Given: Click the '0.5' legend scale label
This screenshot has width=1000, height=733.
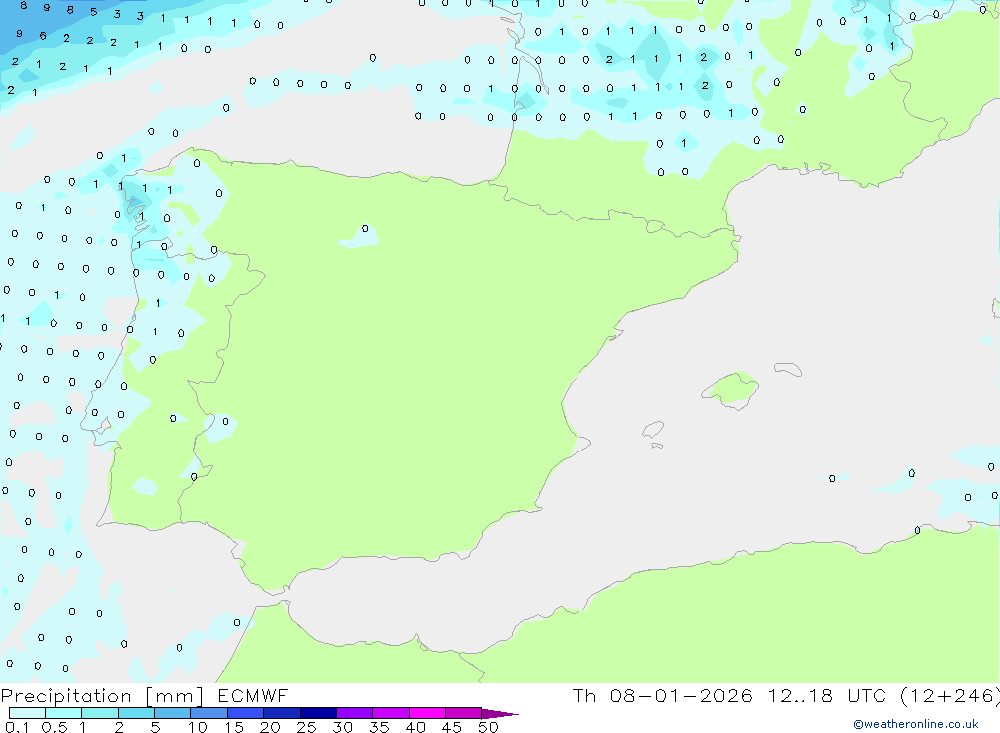Looking at the screenshot, I should coord(54,727).
